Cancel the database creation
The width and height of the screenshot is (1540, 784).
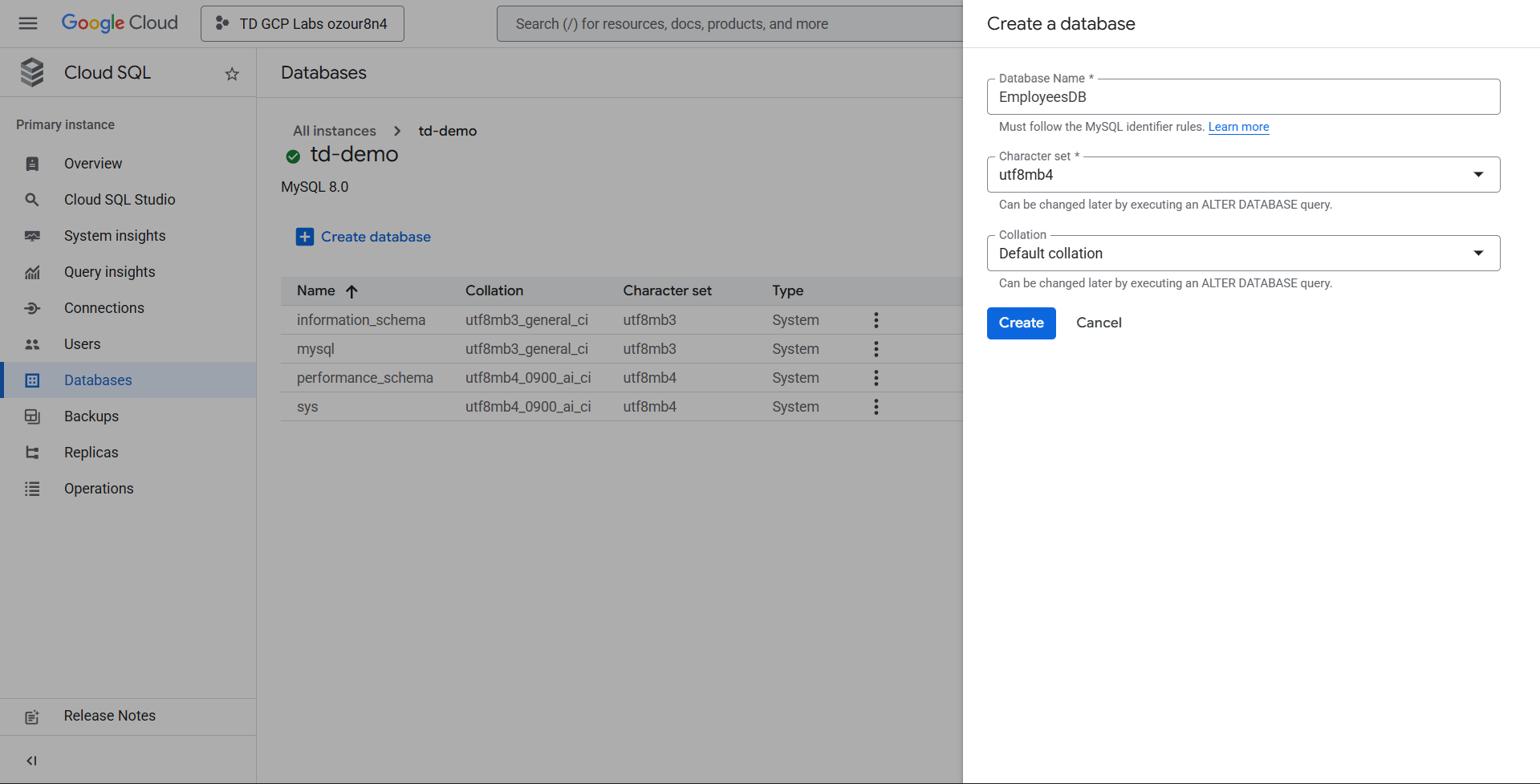1099,323
